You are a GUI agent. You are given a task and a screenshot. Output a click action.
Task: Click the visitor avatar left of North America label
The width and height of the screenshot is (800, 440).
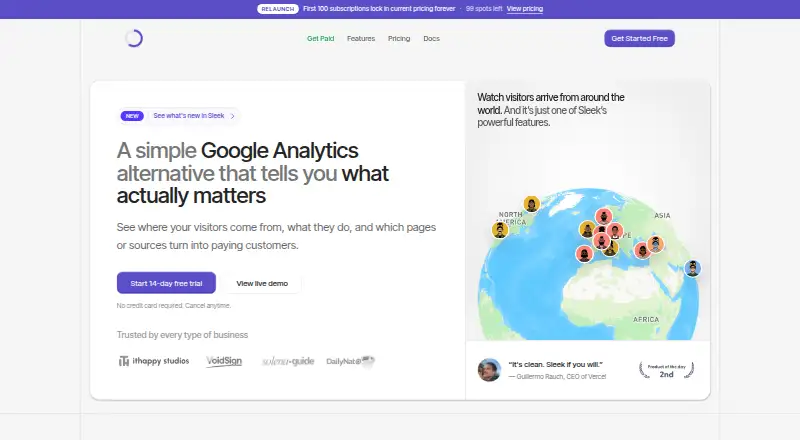[x=500, y=230]
